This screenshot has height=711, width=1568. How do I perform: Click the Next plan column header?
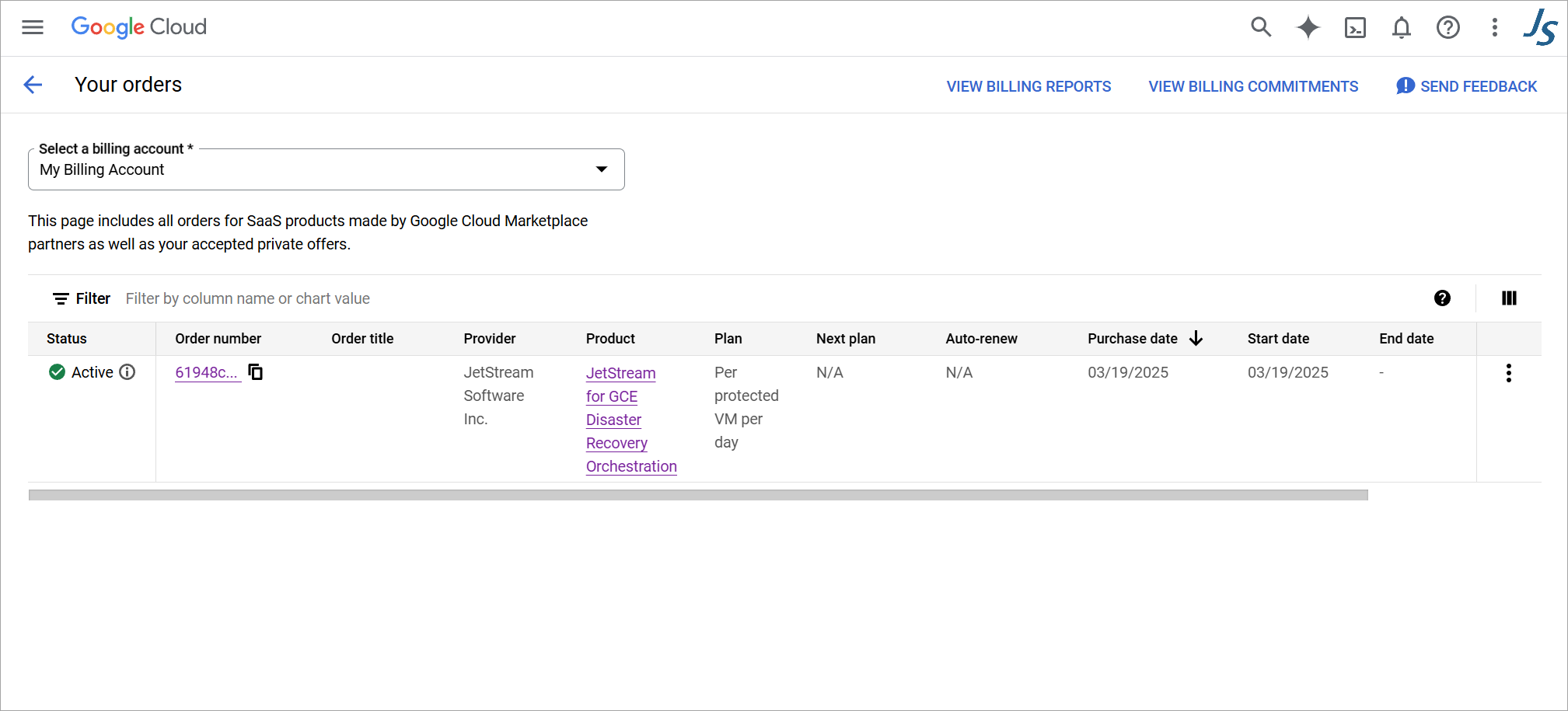(846, 339)
